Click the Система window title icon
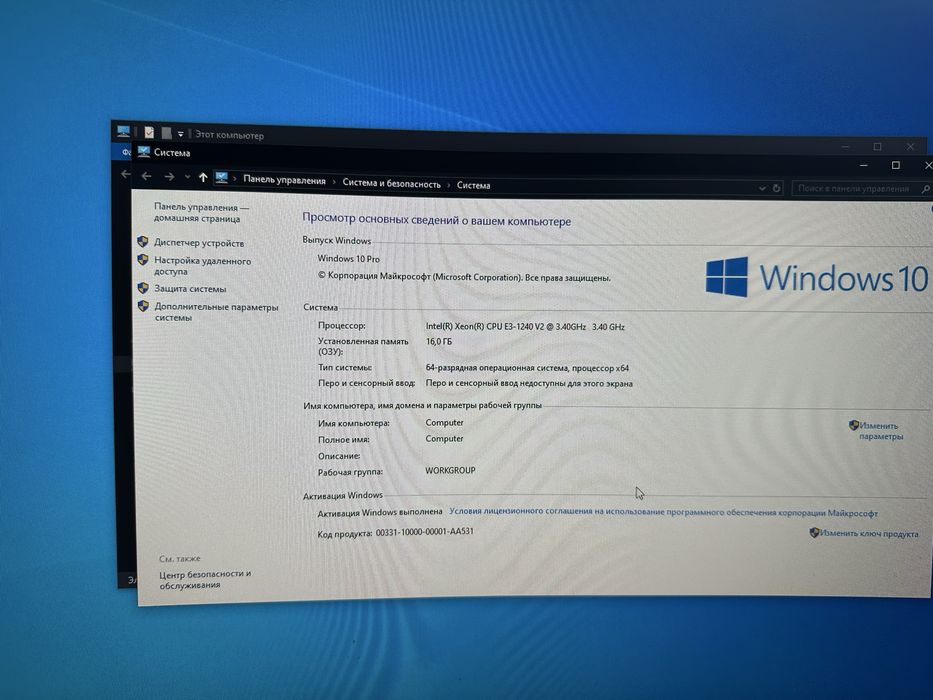933x700 pixels. pos(143,152)
